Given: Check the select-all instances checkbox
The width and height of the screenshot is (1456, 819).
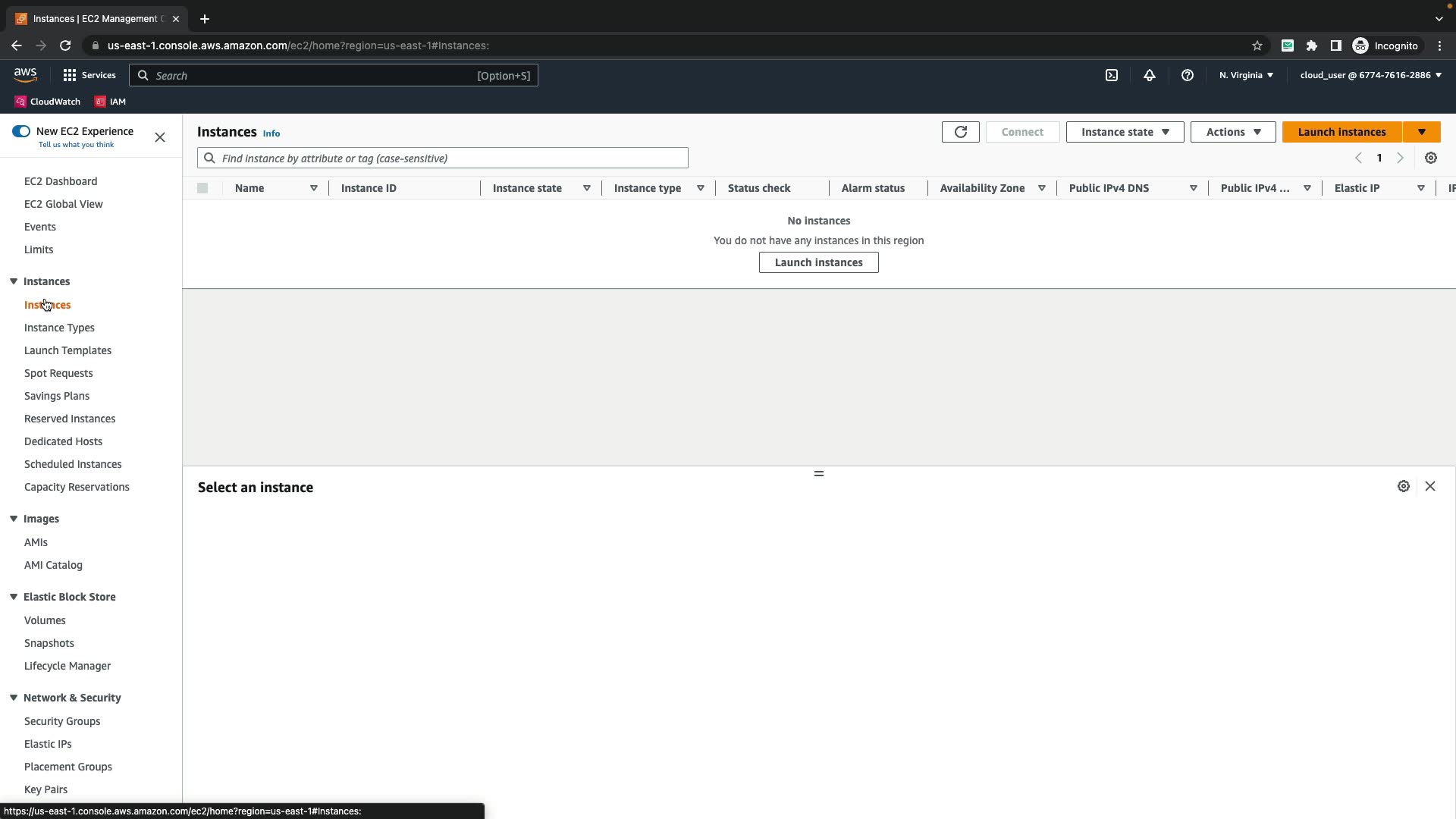Looking at the screenshot, I should point(202,188).
